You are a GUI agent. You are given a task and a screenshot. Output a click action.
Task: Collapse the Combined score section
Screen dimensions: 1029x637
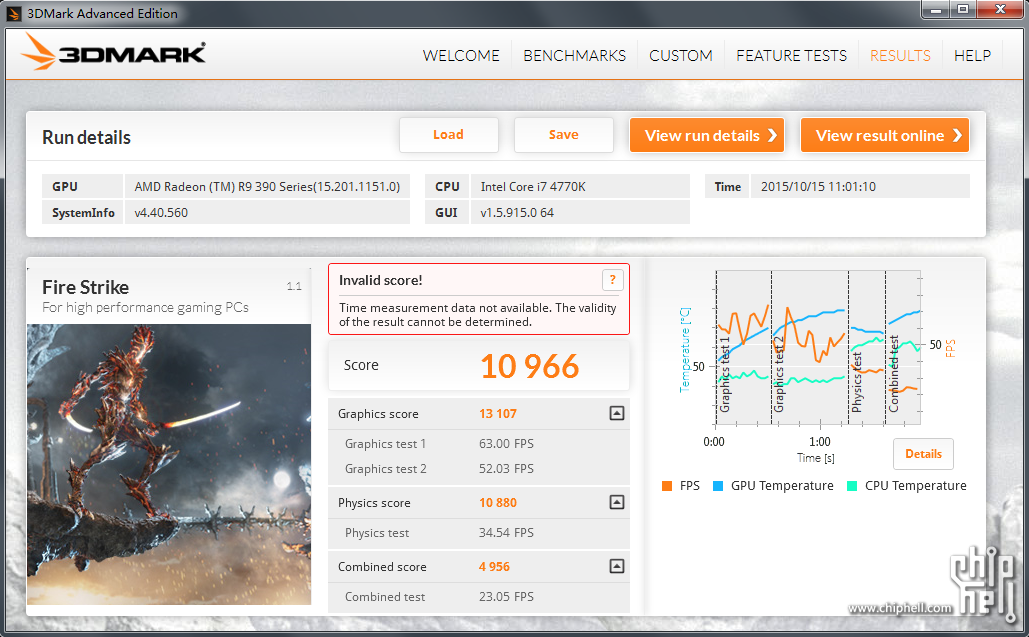click(617, 566)
